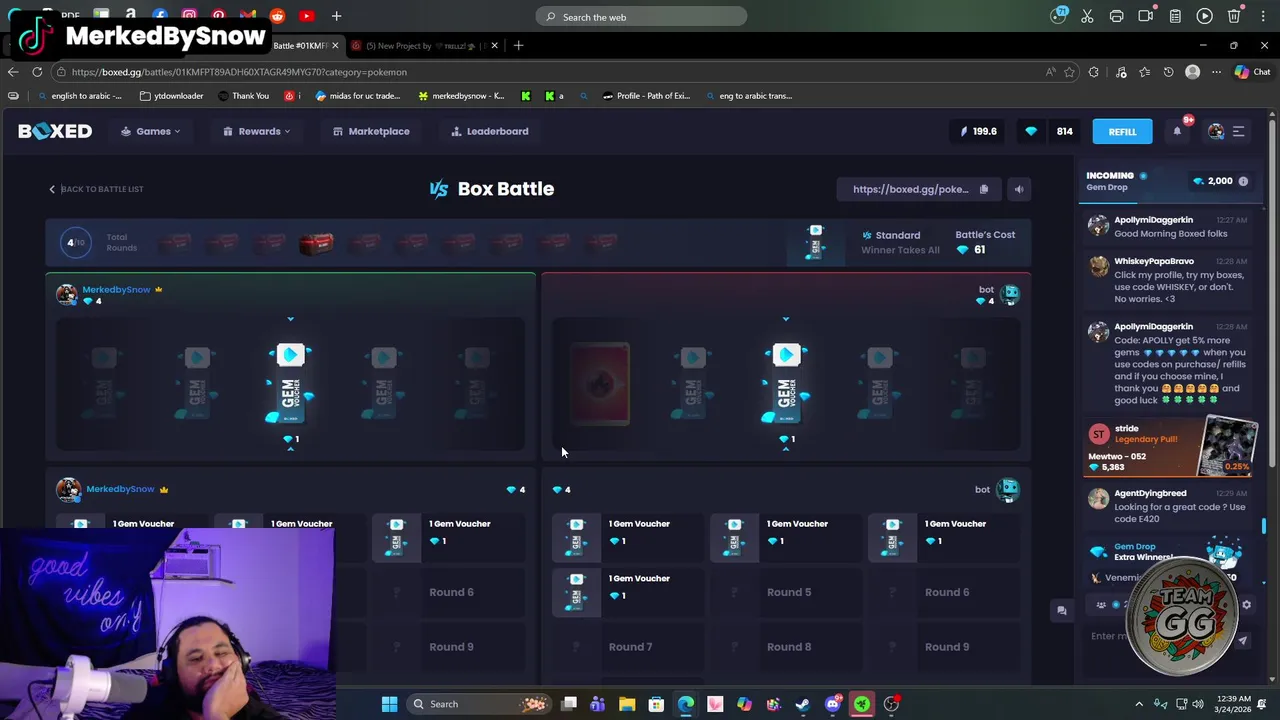
Task: Show hidden system tray icons
Action: click(1139, 704)
